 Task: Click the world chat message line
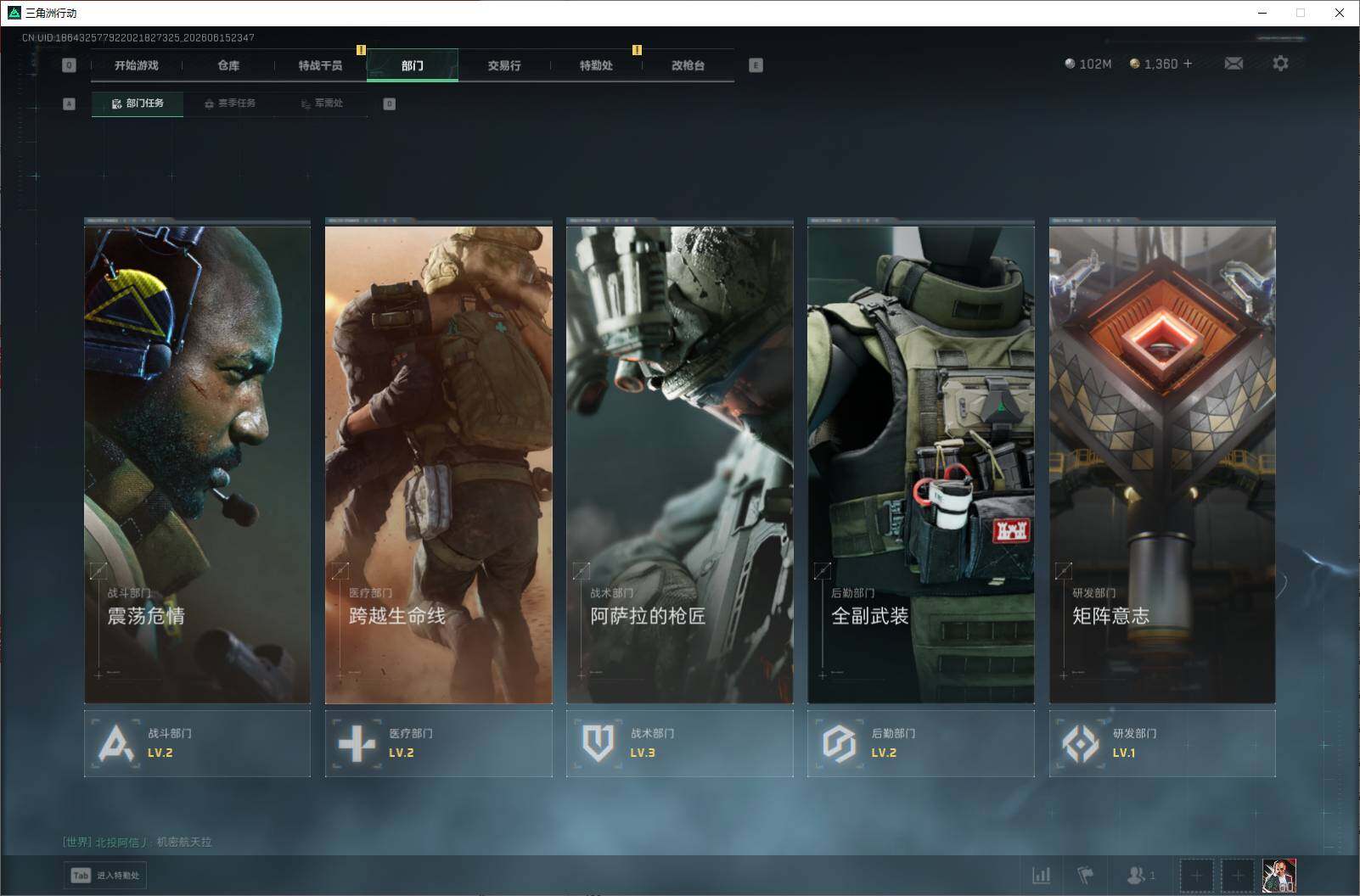point(138,842)
